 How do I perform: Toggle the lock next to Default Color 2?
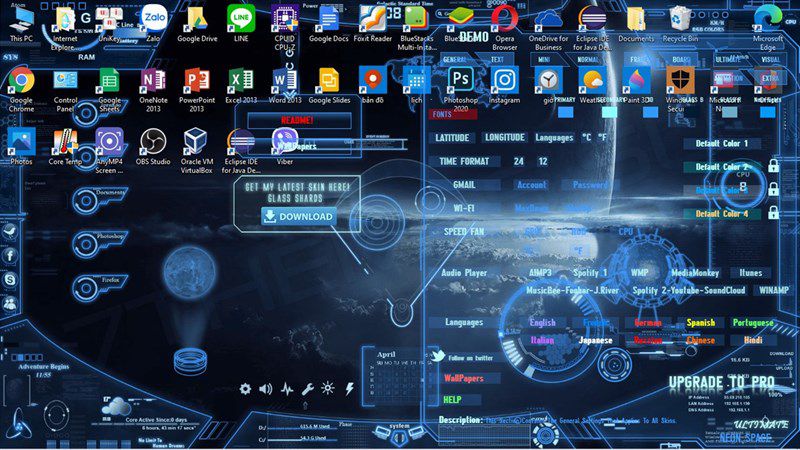773,166
